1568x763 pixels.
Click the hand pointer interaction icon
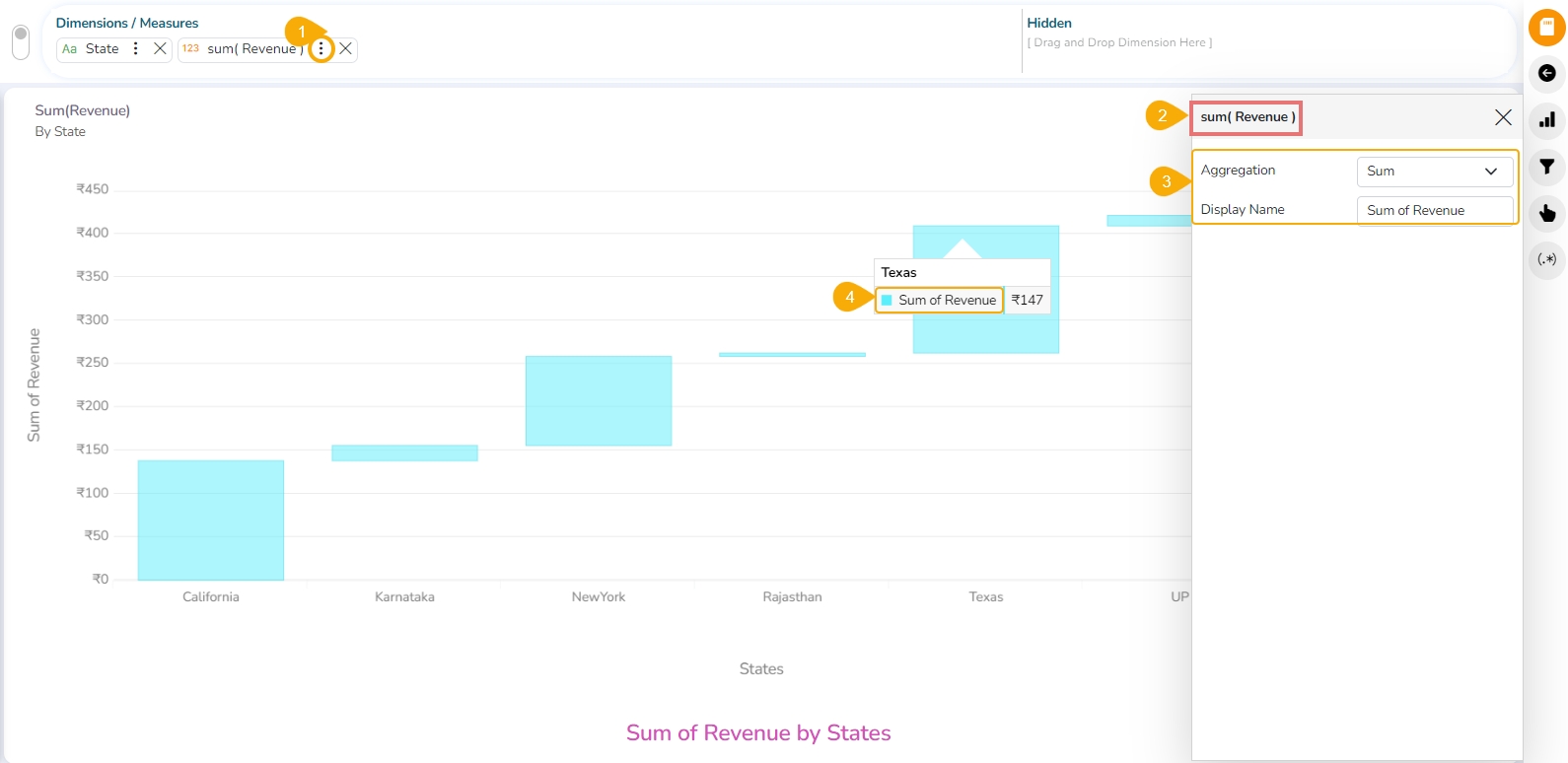pos(1546,213)
